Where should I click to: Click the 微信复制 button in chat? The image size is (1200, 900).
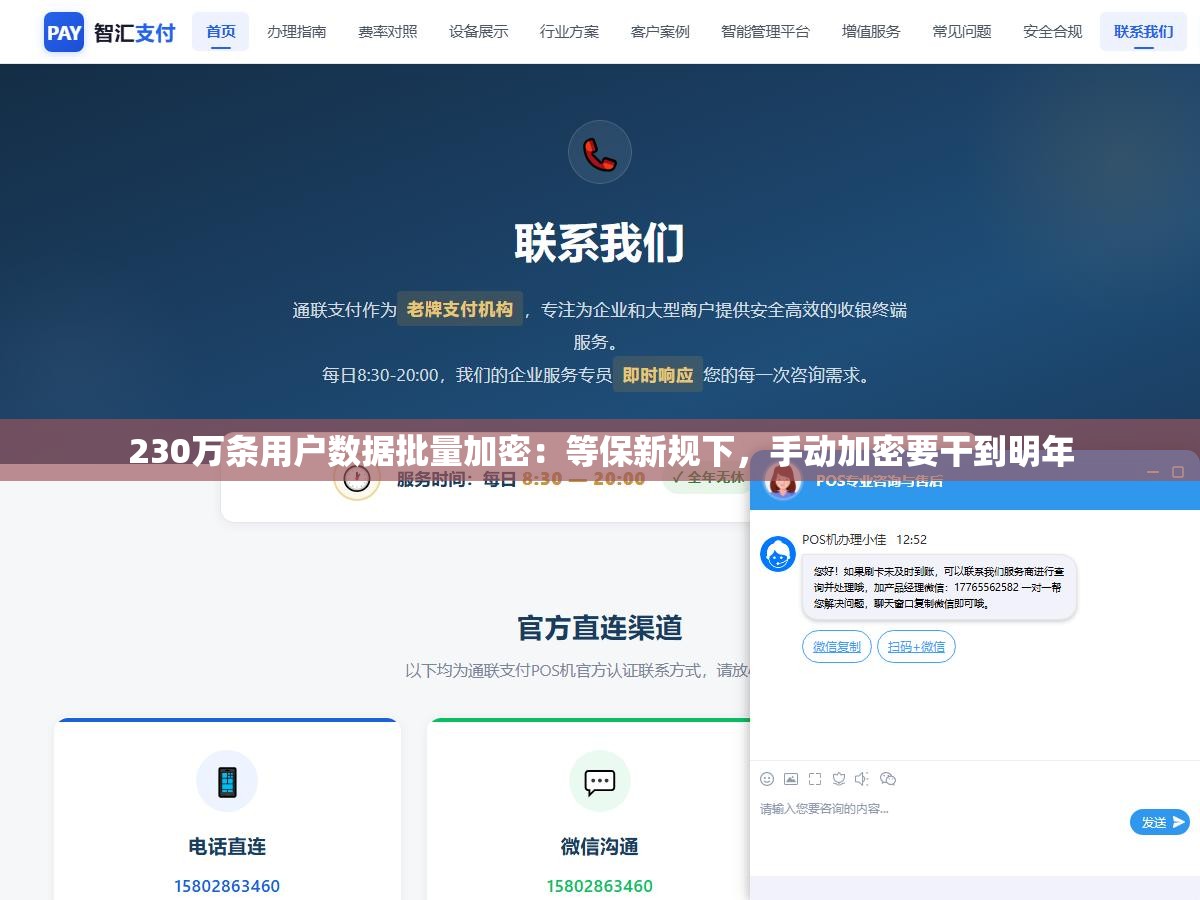point(837,647)
